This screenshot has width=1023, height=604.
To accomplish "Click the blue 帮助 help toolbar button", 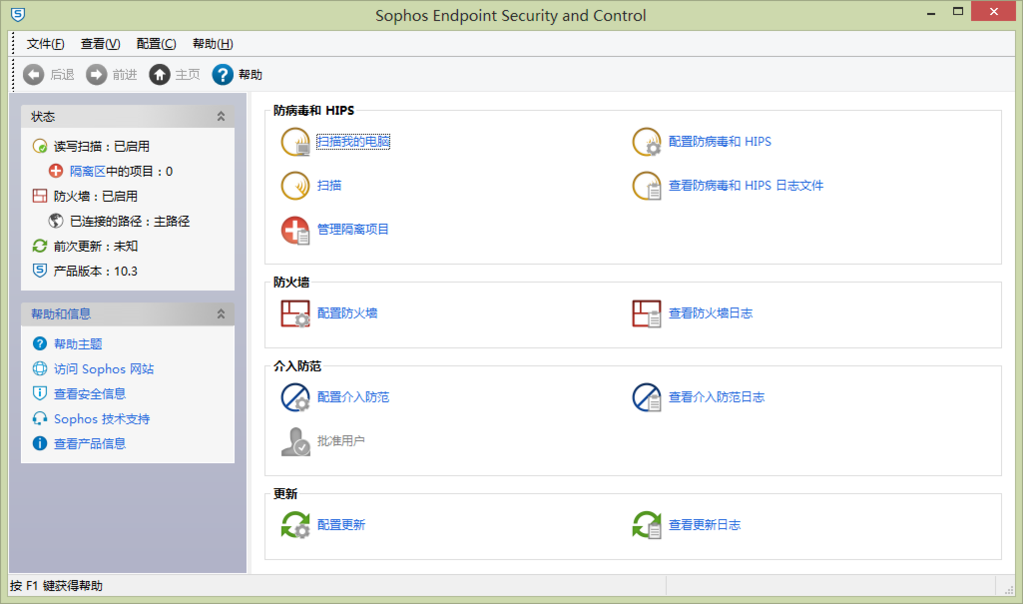I will (237, 74).
